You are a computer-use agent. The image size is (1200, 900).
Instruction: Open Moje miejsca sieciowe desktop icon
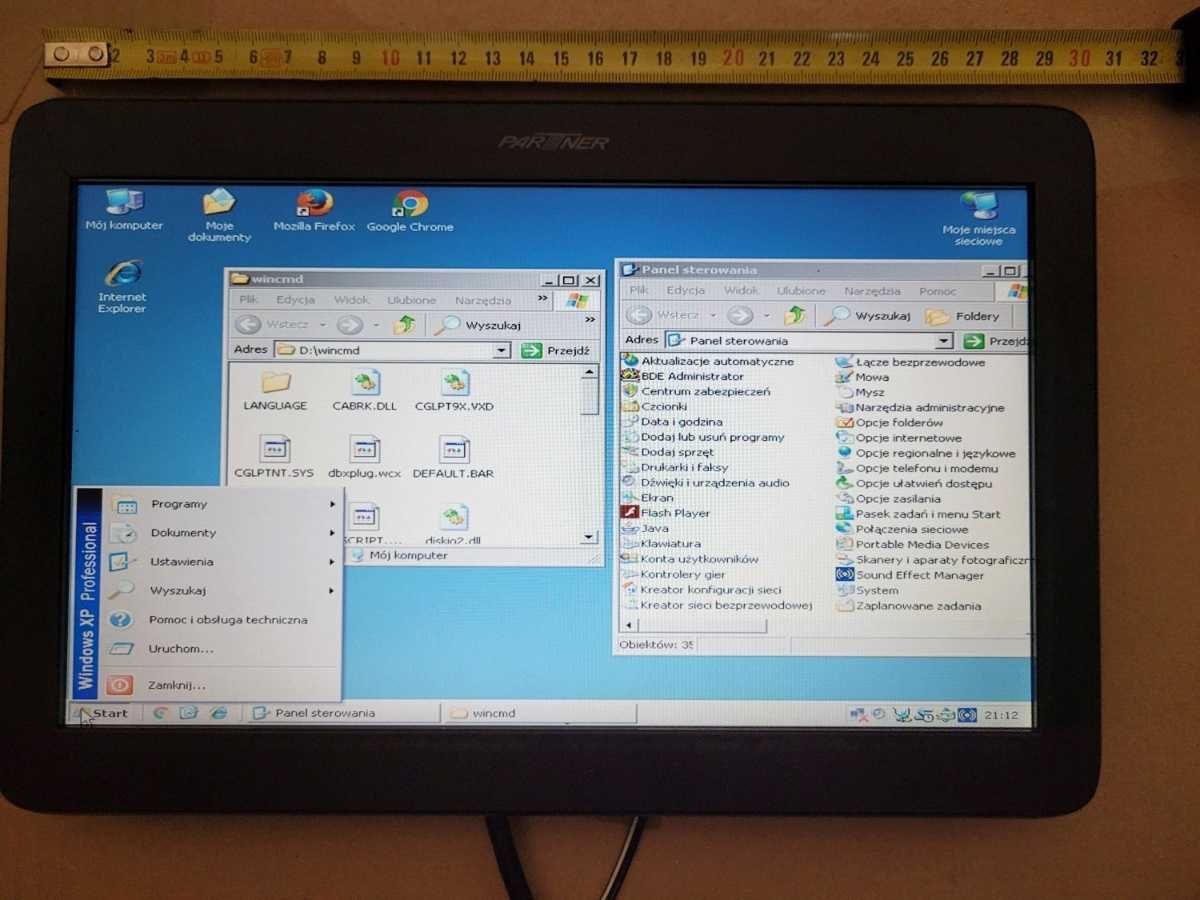point(978,220)
